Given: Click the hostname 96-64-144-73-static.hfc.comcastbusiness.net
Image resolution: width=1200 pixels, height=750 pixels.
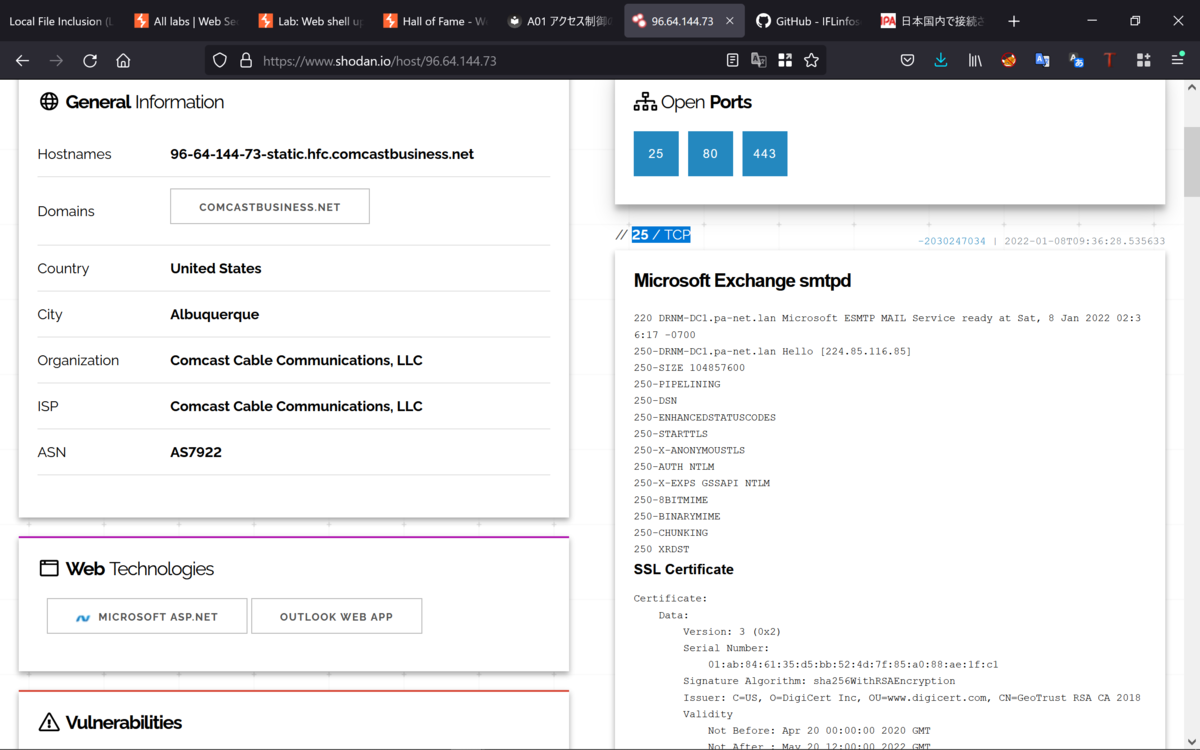Looking at the screenshot, I should tap(322, 154).
